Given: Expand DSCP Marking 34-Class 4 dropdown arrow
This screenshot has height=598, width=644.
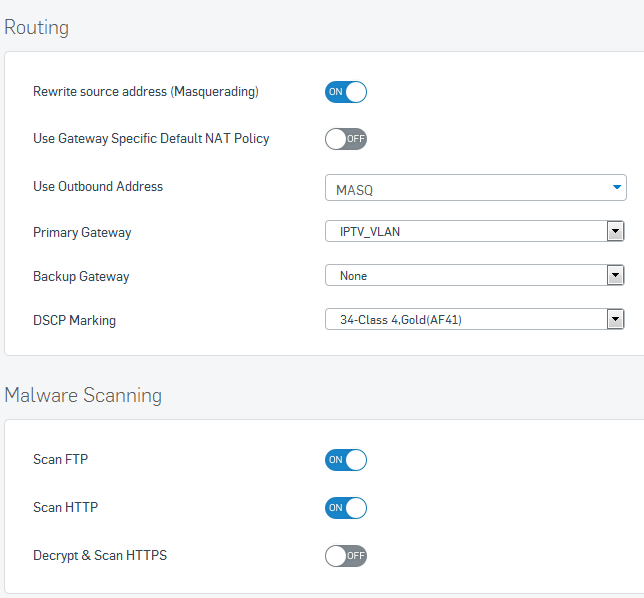Looking at the screenshot, I should 615,319.
